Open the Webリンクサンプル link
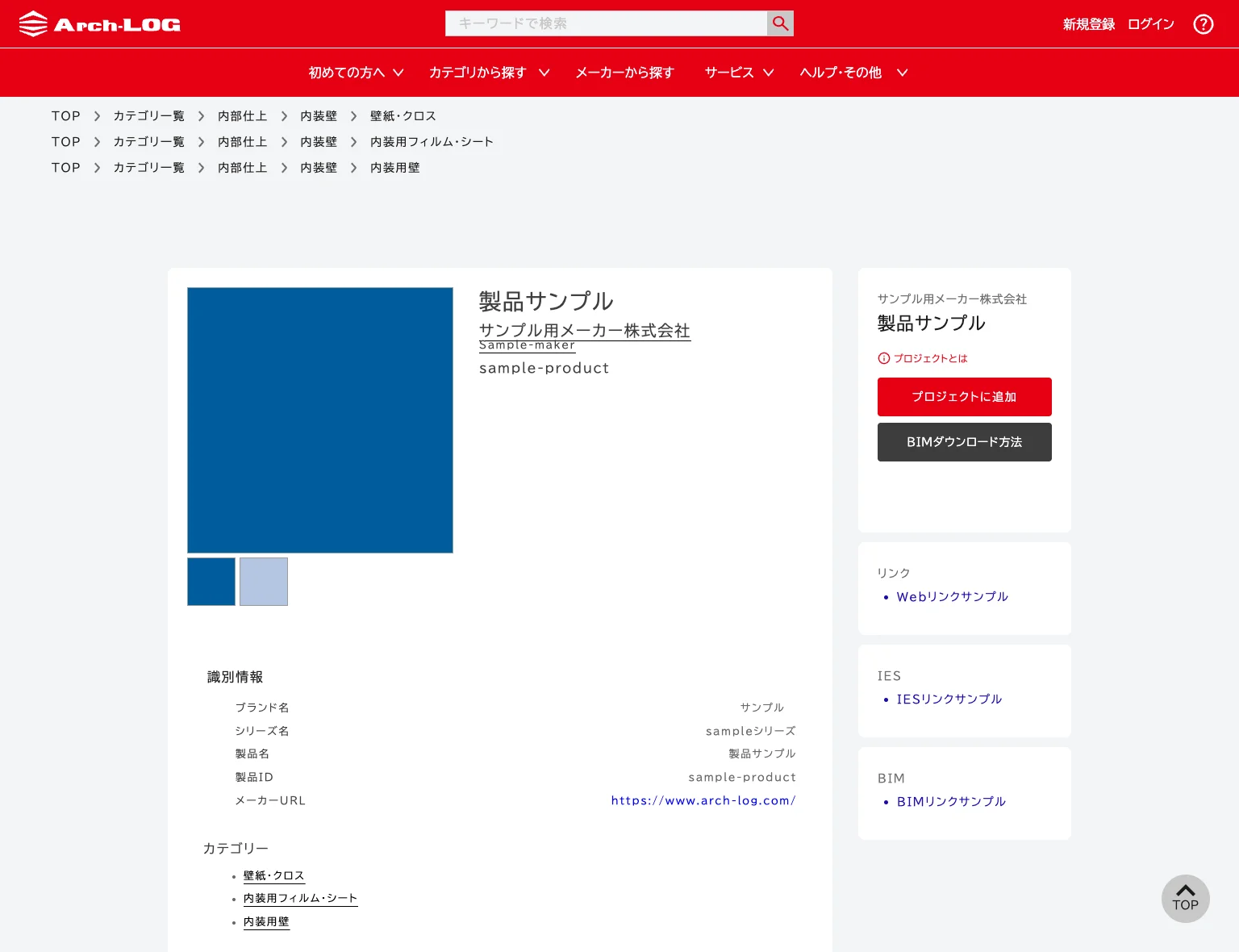 (952, 597)
